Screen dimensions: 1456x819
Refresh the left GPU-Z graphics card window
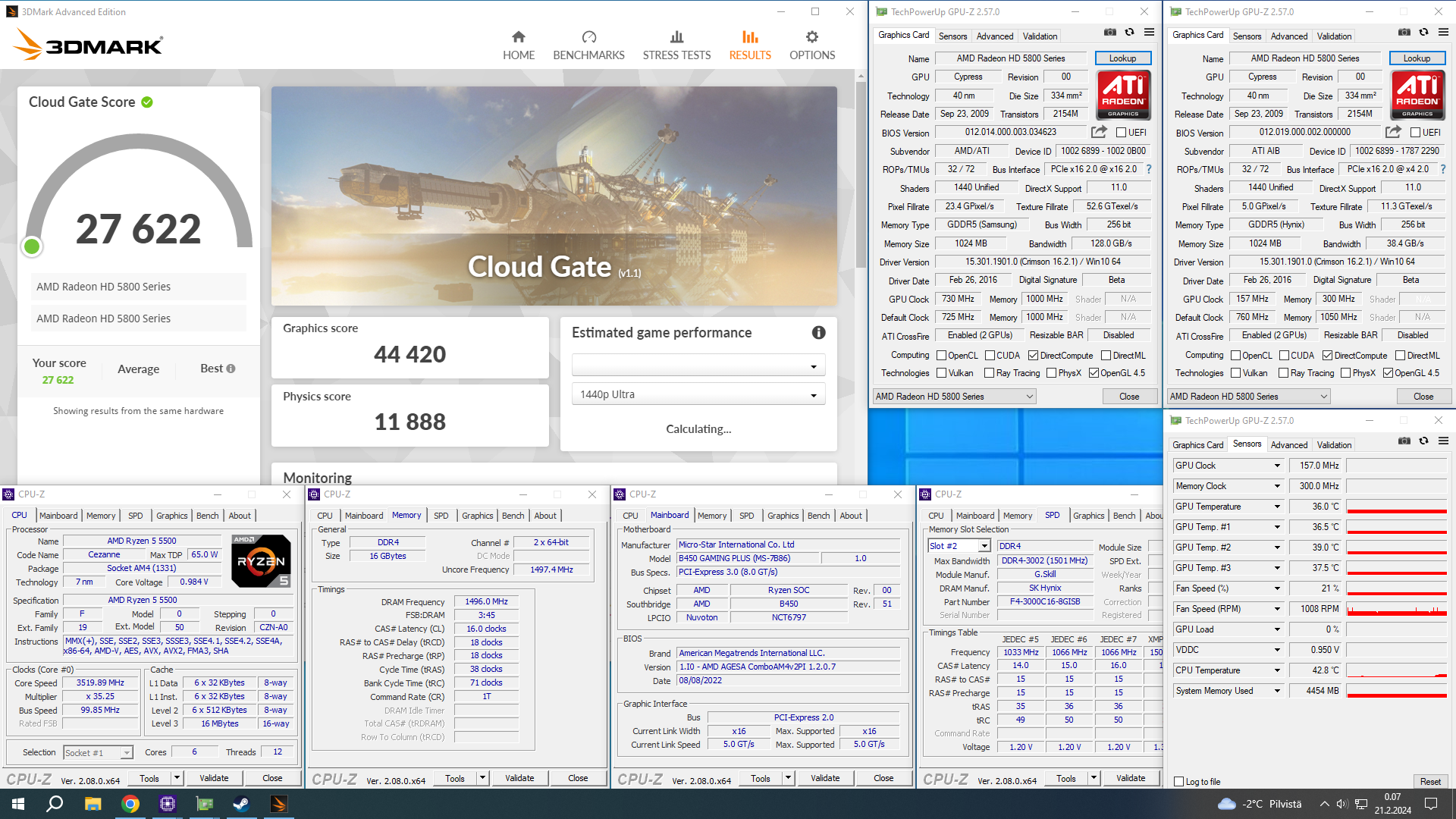[x=1129, y=33]
